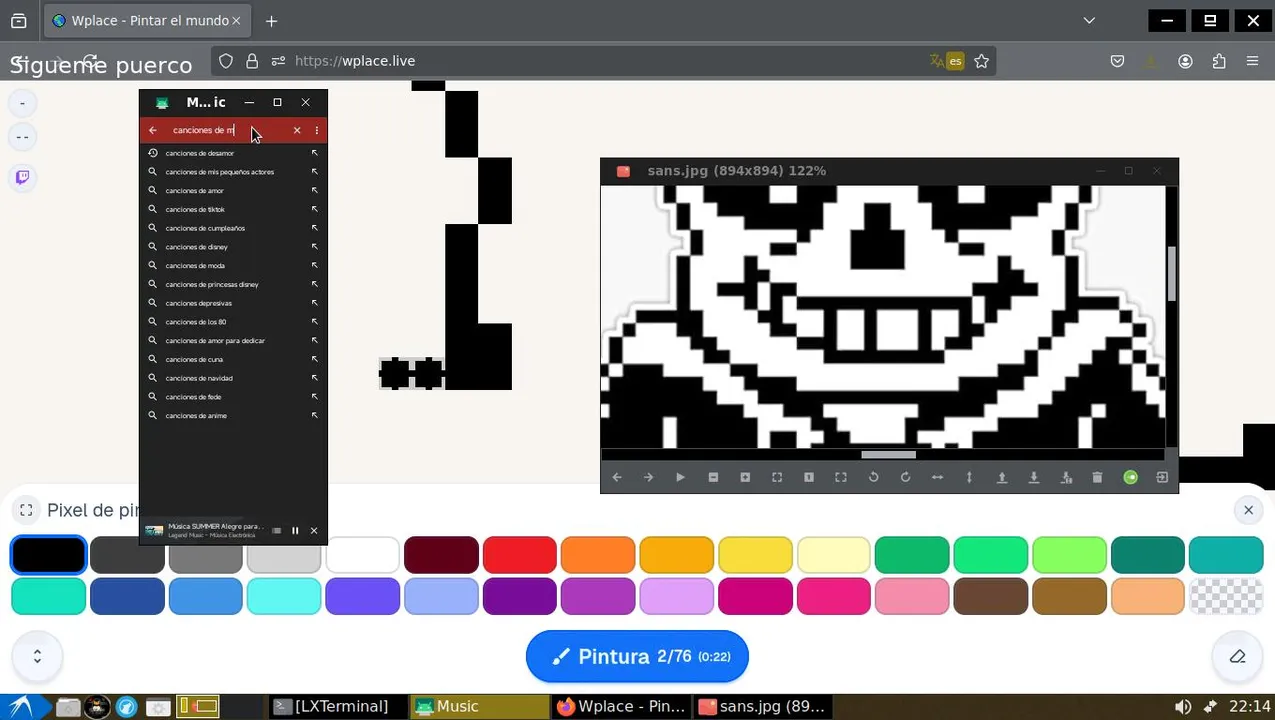The height and width of the screenshot is (720, 1275).
Task: Expand the palette with the up-down chevron
Action: point(37,657)
